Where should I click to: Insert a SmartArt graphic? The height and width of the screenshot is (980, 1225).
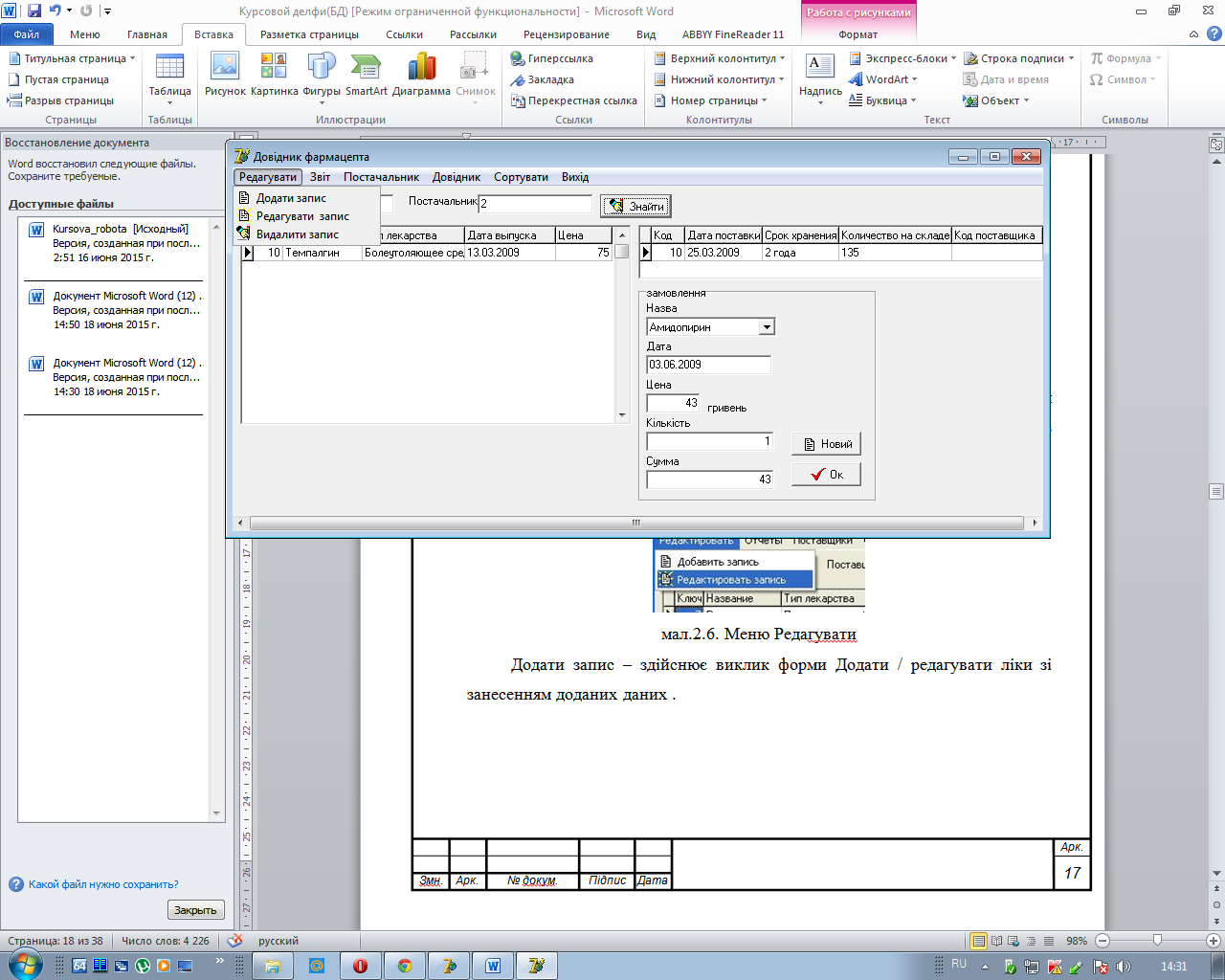[x=367, y=75]
